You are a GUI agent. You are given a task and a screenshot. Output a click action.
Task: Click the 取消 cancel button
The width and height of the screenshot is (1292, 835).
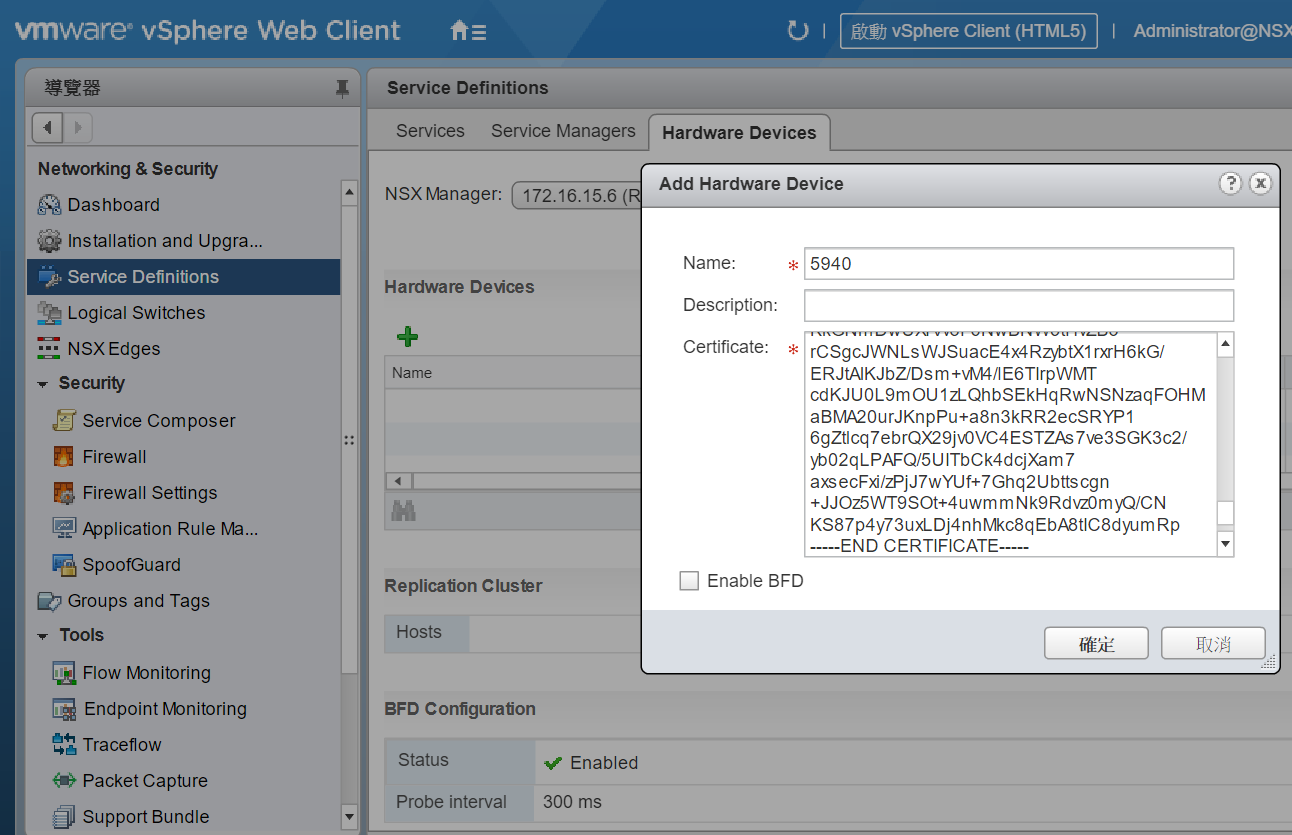tap(1213, 643)
